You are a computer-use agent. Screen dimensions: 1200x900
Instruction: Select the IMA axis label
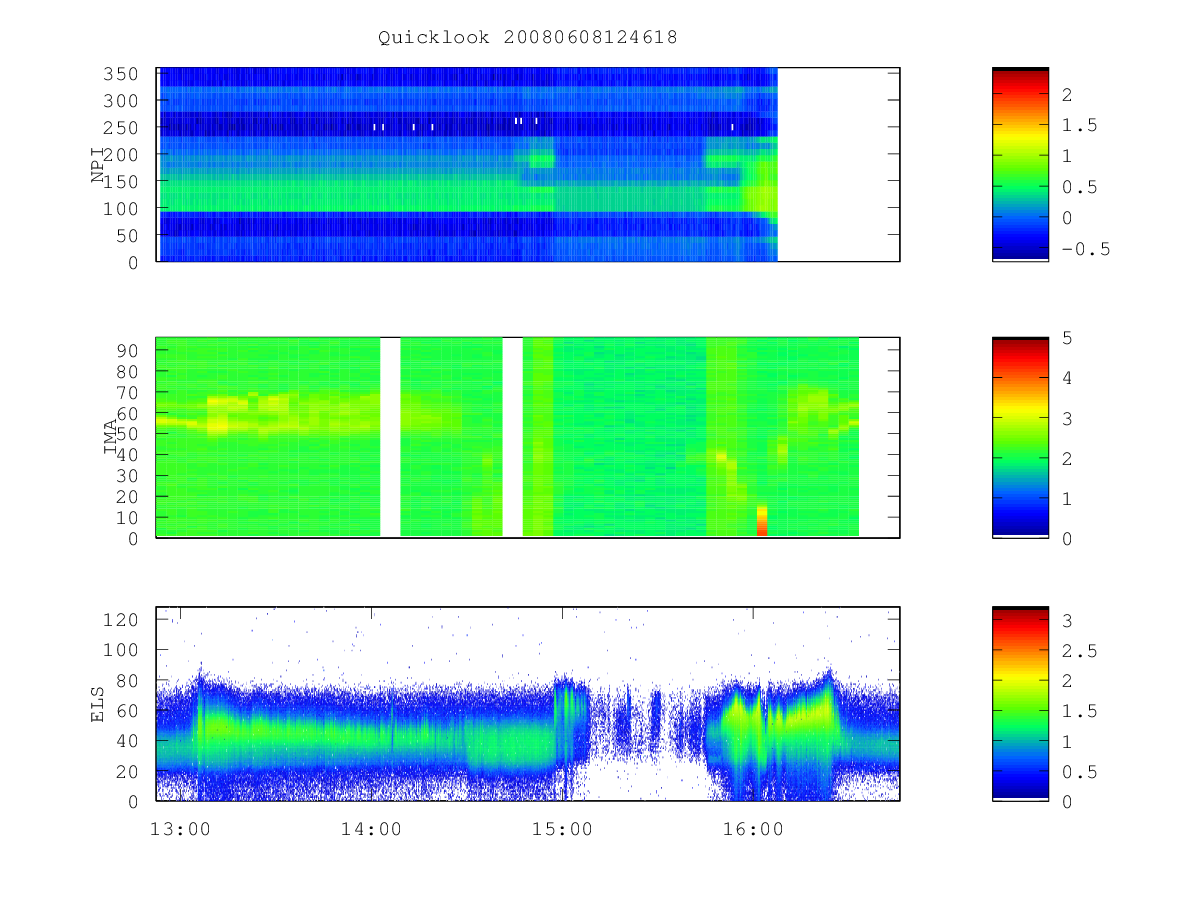point(111,437)
